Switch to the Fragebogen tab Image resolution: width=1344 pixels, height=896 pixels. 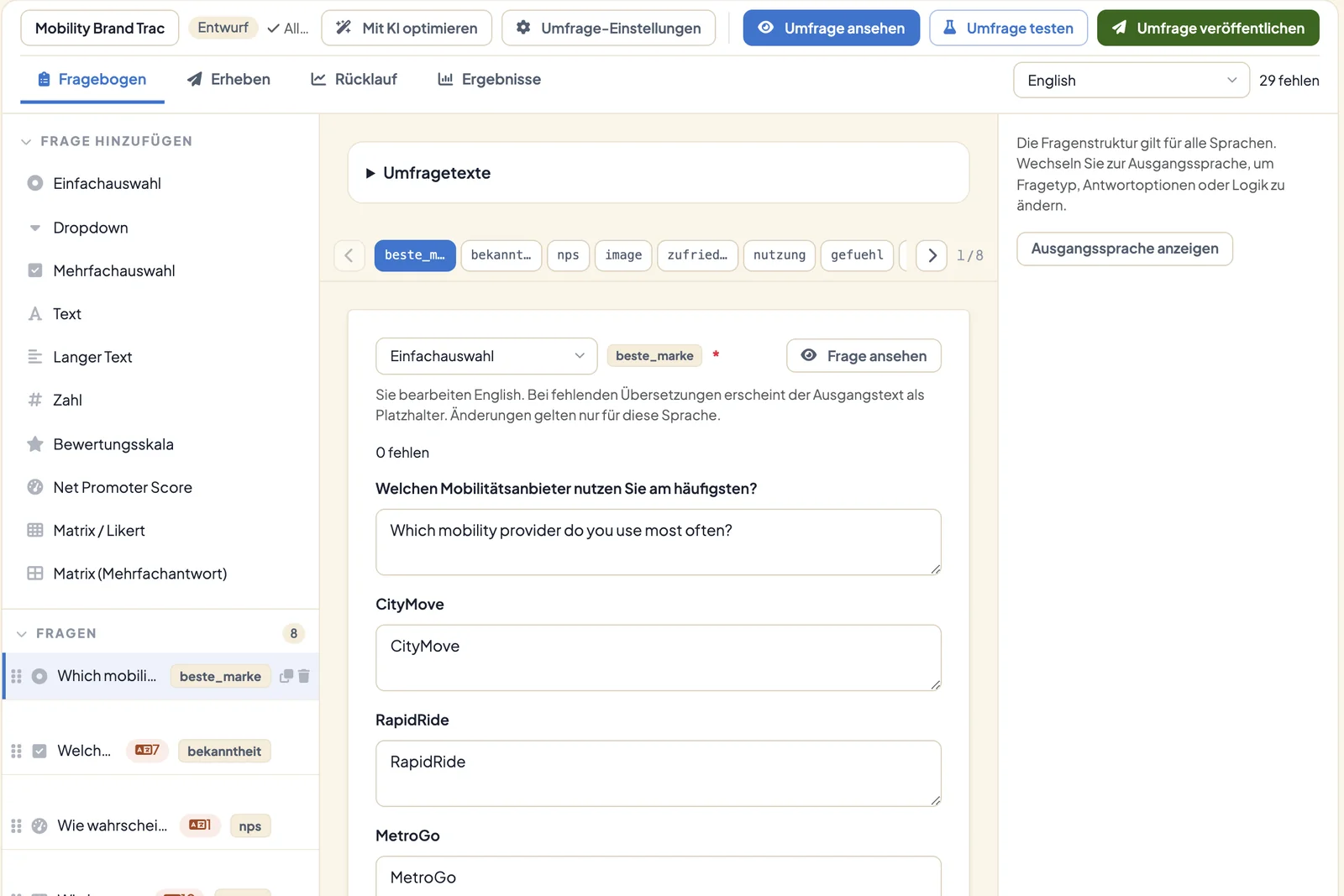coord(92,80)
